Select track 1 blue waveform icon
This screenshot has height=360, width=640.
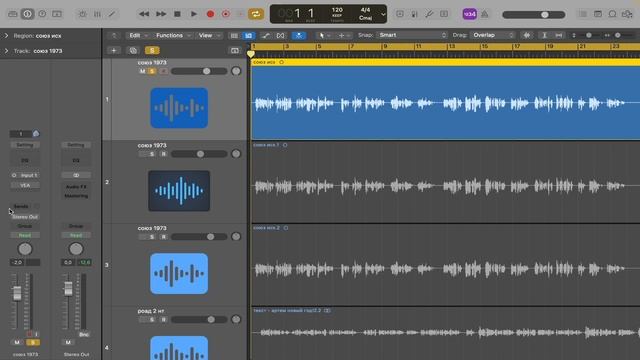179,108
